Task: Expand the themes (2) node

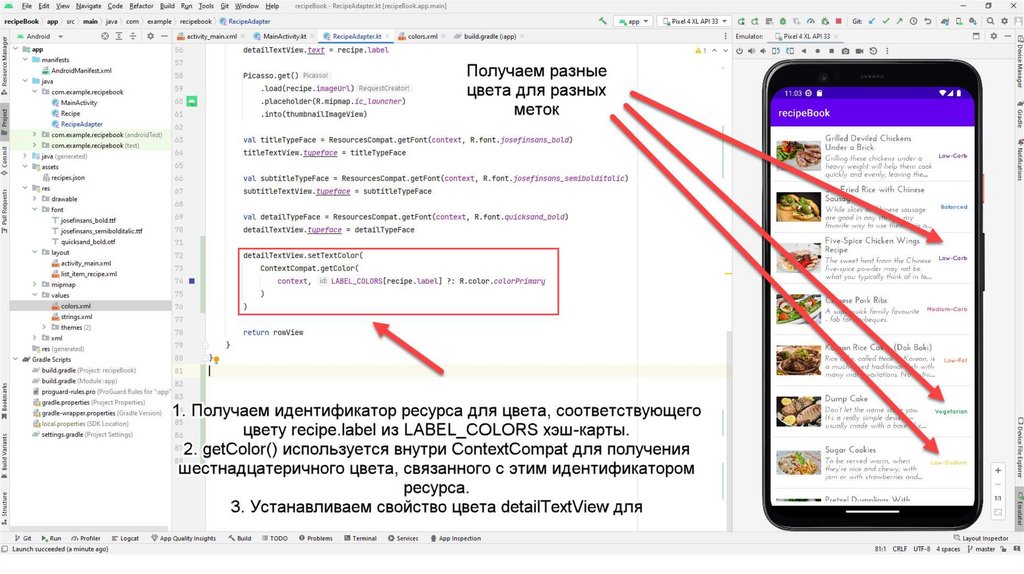Action: pyautogui.click(x=44, y=327)
